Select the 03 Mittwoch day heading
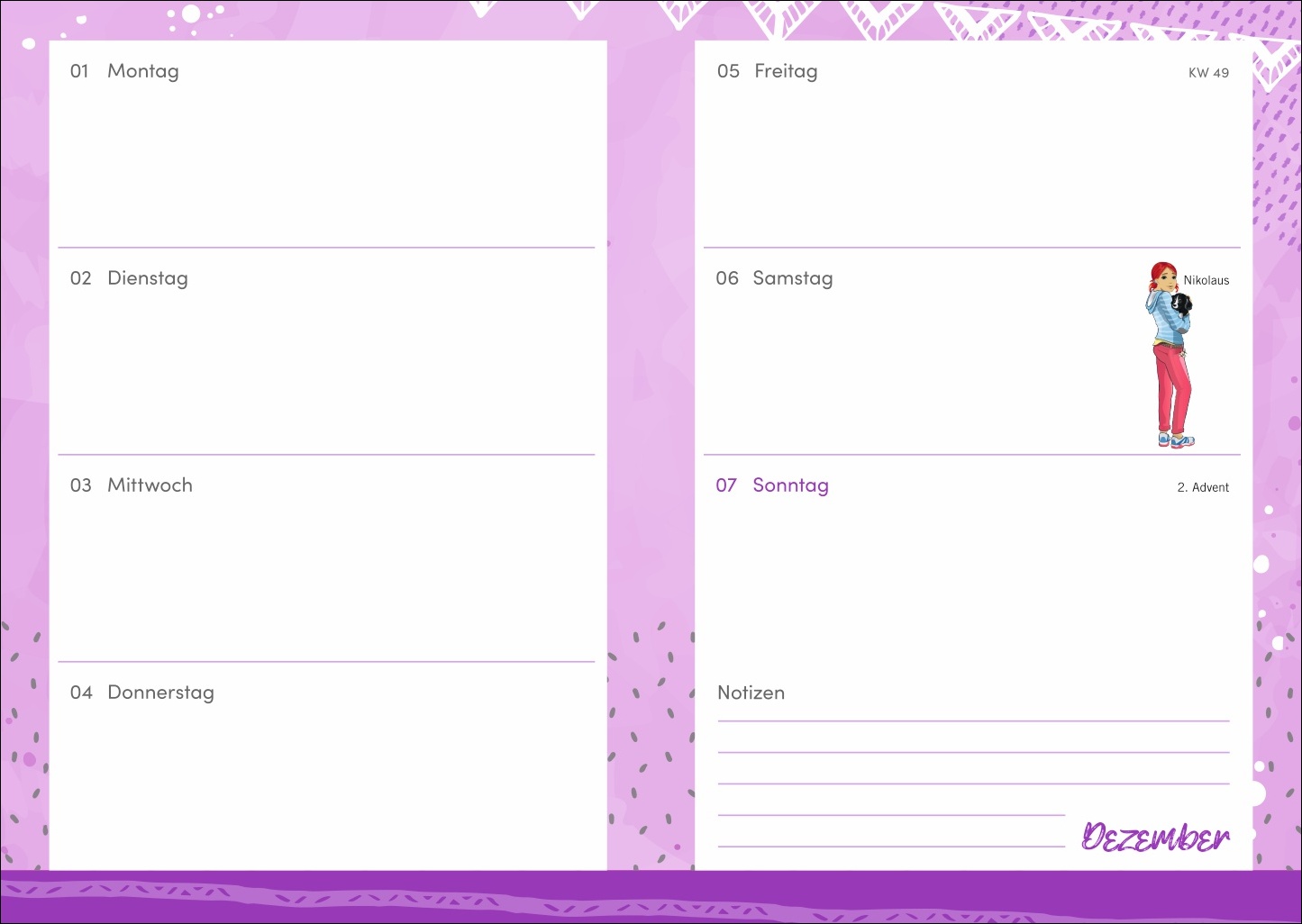Screen dimensions: 1302x924 pyautogui.click(x=132, y=485)
